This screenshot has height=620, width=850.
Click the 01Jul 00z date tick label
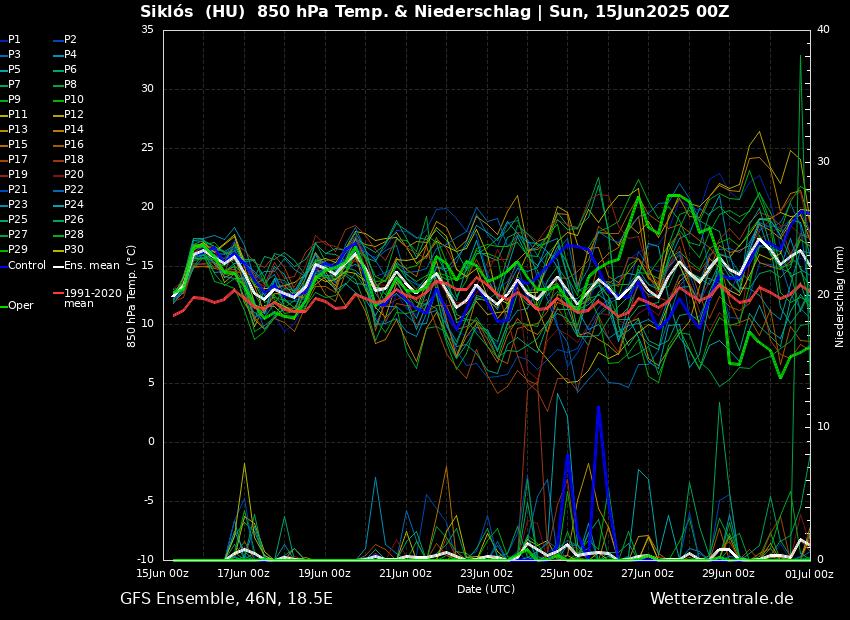(x=809, y=574)
